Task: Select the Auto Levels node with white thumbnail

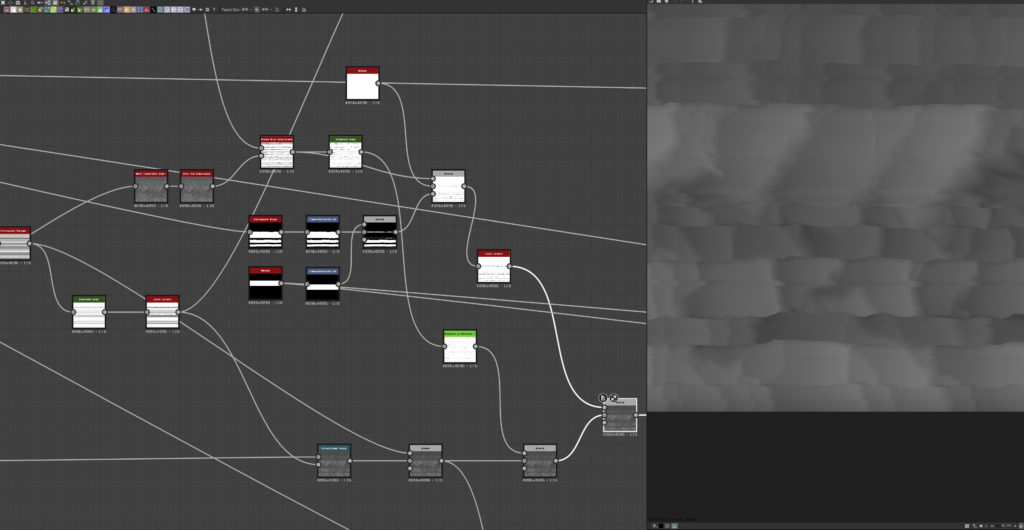Action: click(494, 266)
